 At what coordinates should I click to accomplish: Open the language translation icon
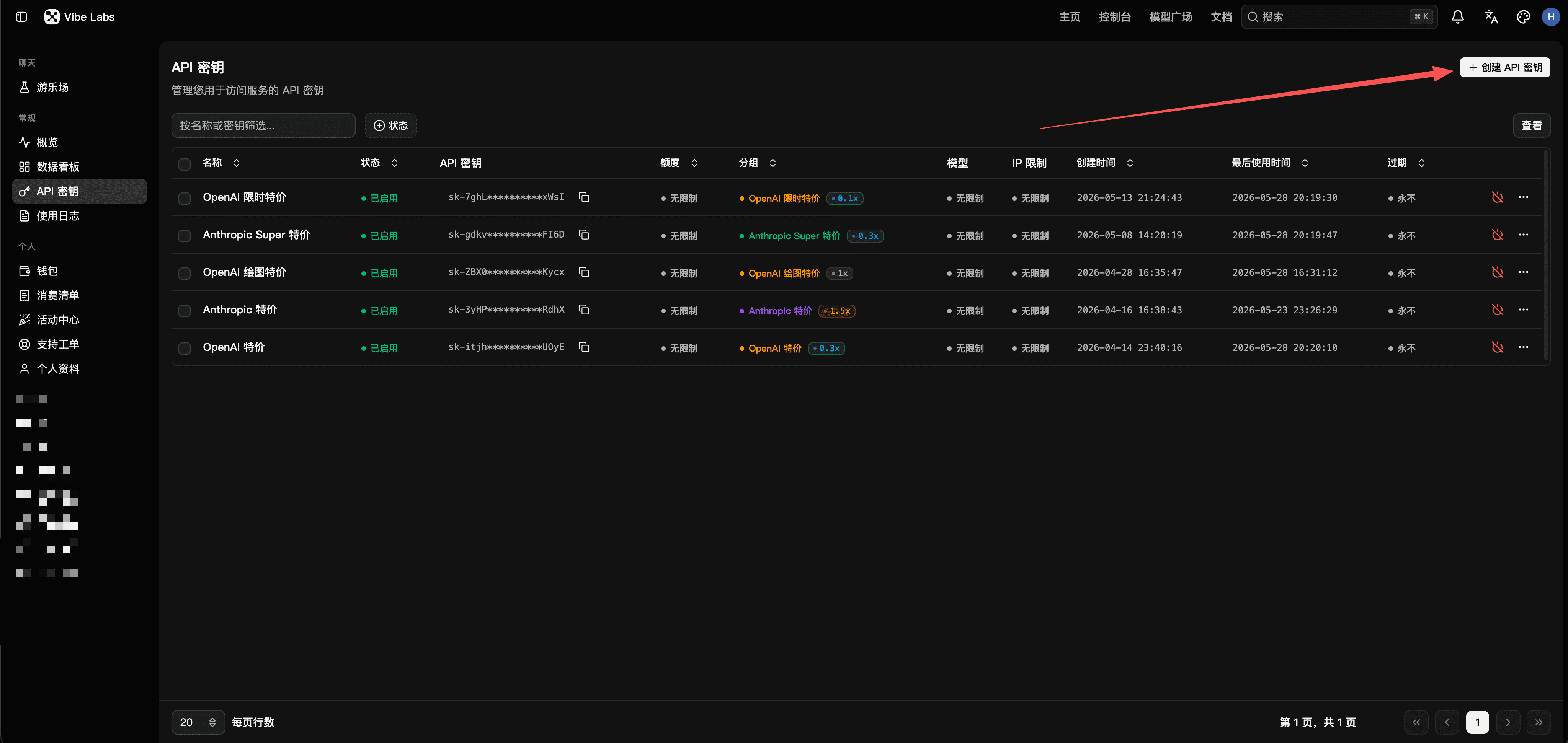pos(1491,17)
